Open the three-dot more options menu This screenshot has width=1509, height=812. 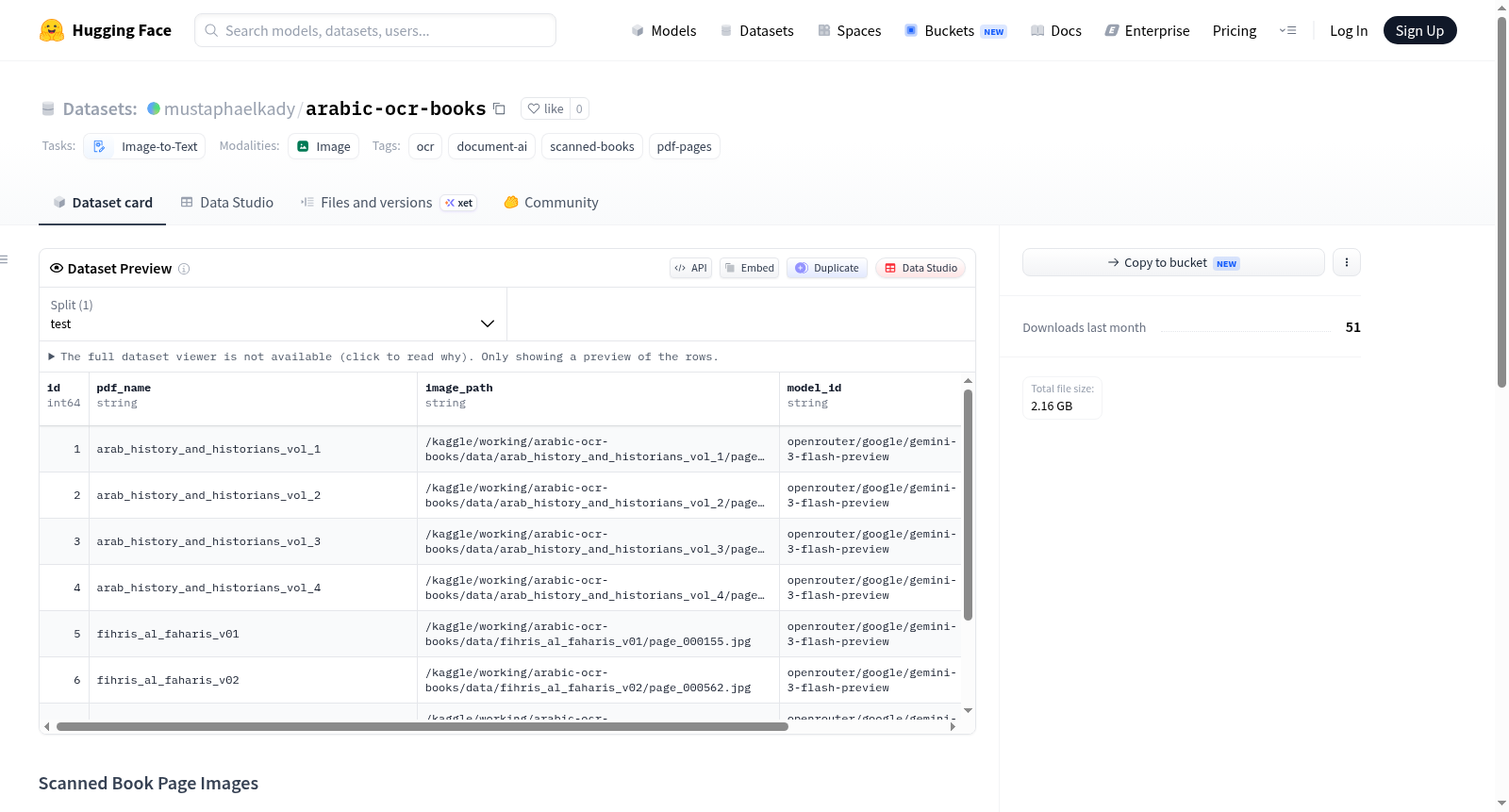(1347, 262)
